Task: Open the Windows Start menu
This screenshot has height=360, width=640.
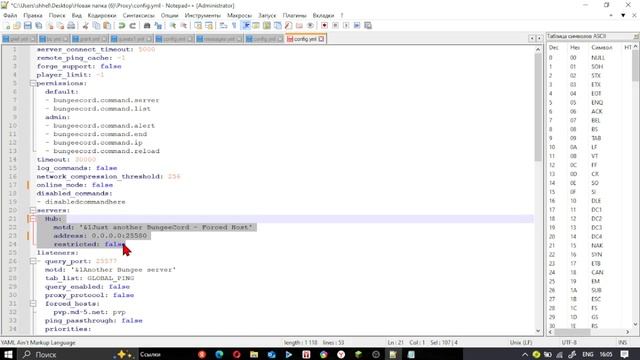Action: pos(8,354)
